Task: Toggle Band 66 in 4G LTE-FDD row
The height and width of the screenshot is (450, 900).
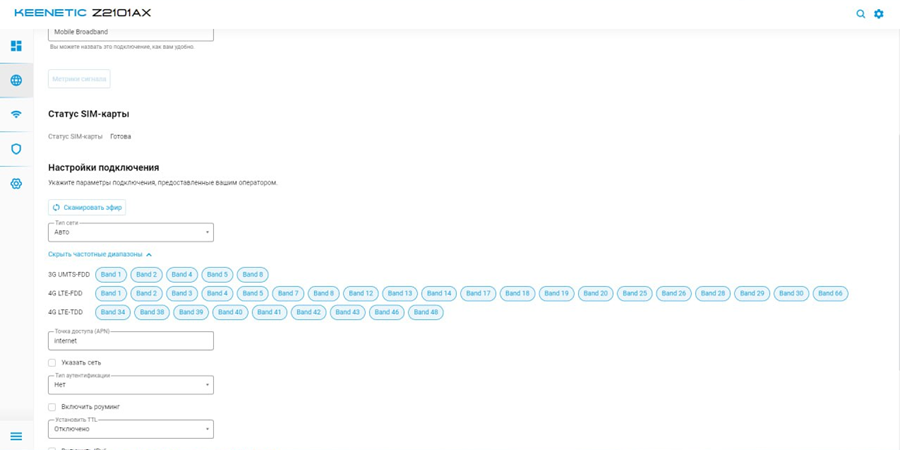Action: point(830,293)
